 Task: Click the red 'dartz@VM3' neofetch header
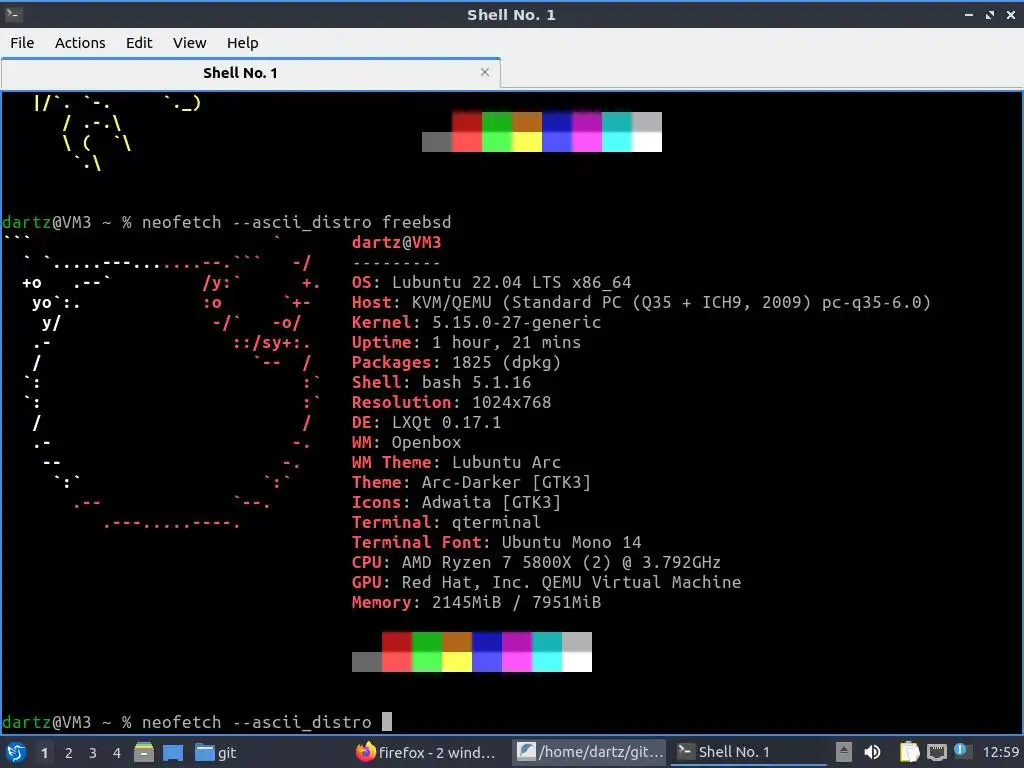396,242
